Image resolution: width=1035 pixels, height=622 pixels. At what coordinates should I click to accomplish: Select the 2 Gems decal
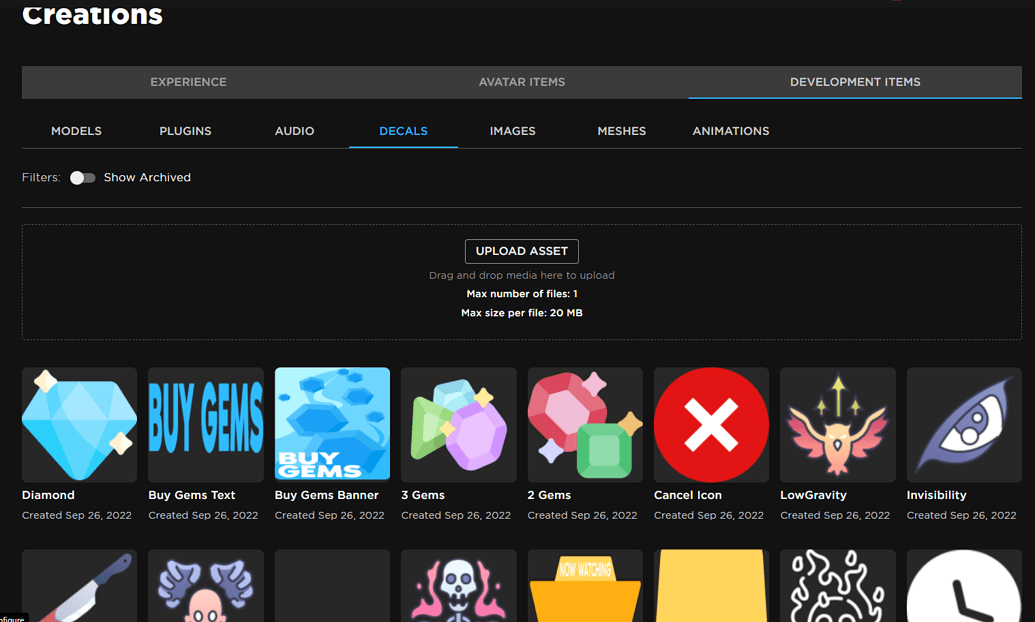click(x=584, y=424)
